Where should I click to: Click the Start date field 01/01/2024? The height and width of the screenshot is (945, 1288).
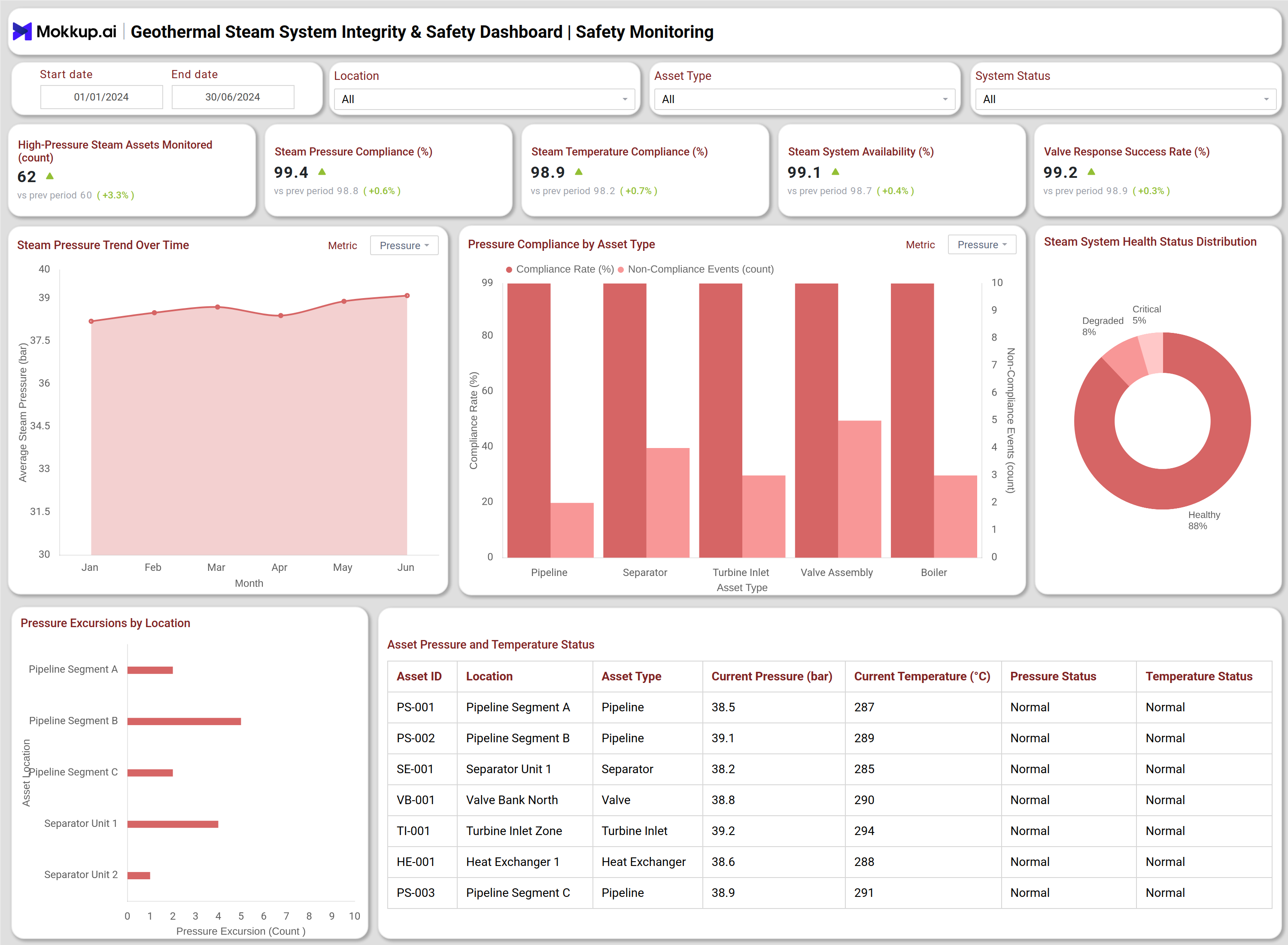[x=101, y=97]
